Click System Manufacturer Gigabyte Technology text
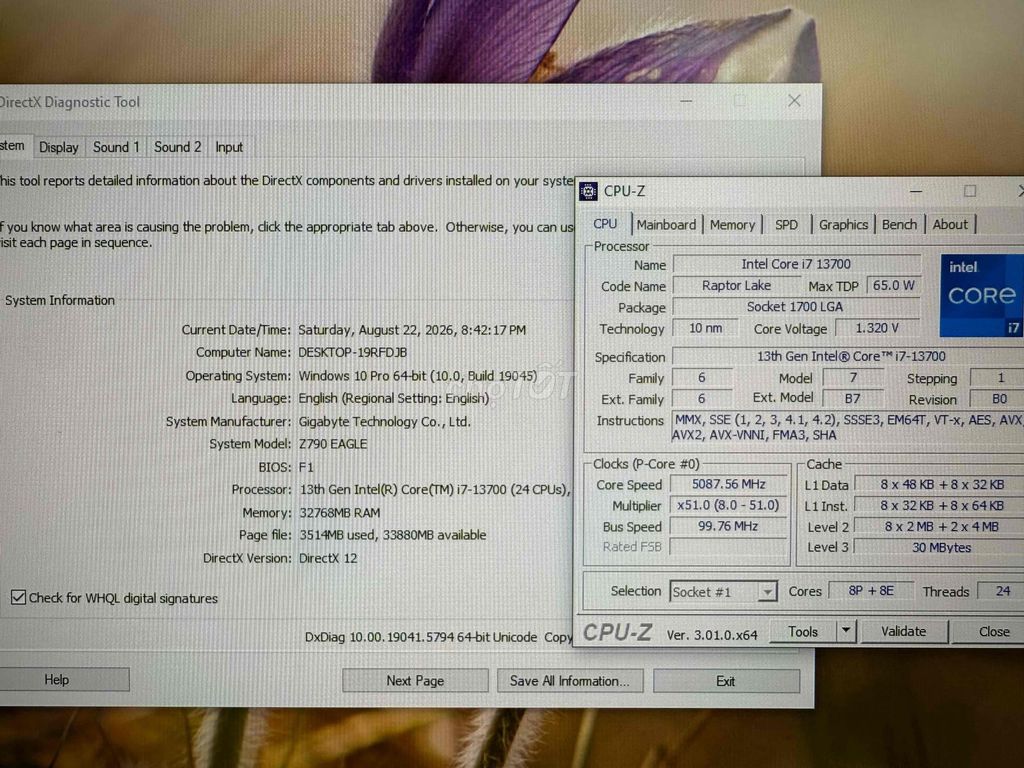 point(385,422)
